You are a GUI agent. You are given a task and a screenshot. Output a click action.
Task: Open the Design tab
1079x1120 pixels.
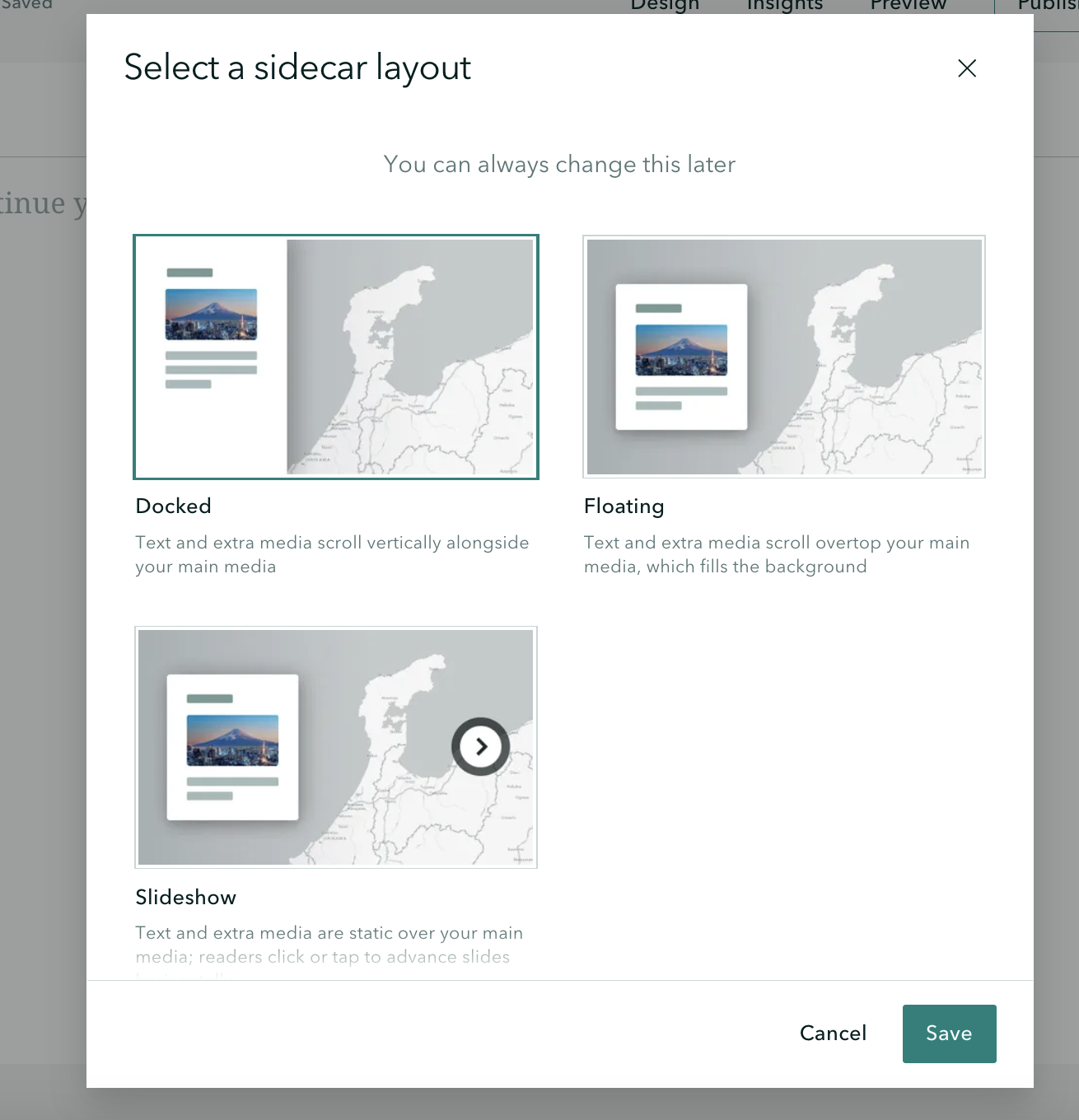(665, 5)
